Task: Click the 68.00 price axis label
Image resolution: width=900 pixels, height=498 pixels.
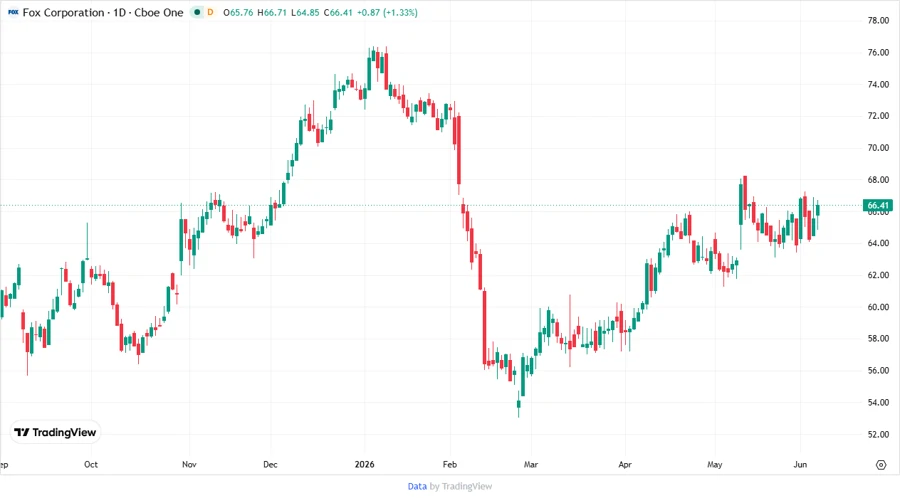Action: pos(878,180)
